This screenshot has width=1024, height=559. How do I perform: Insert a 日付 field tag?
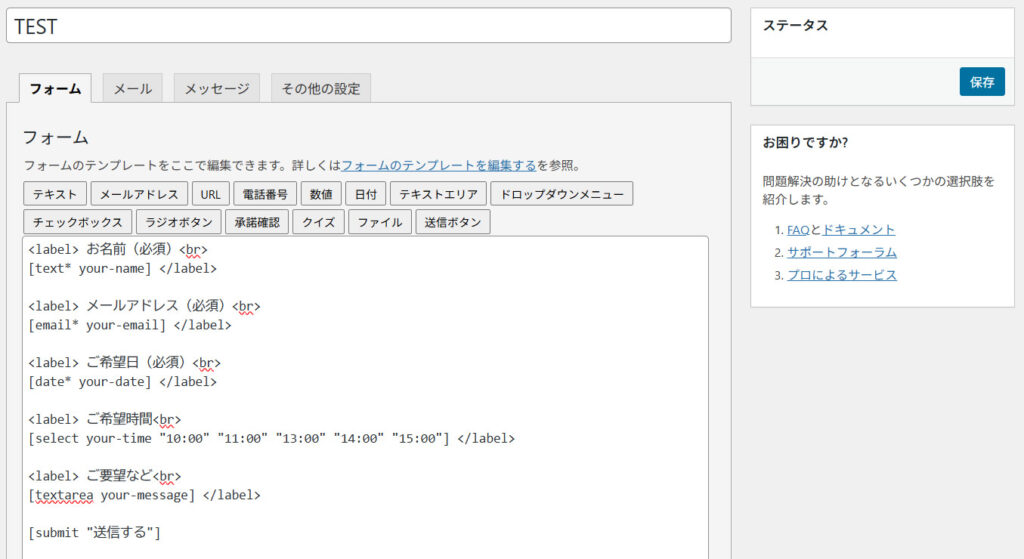[x=366, y=194]
